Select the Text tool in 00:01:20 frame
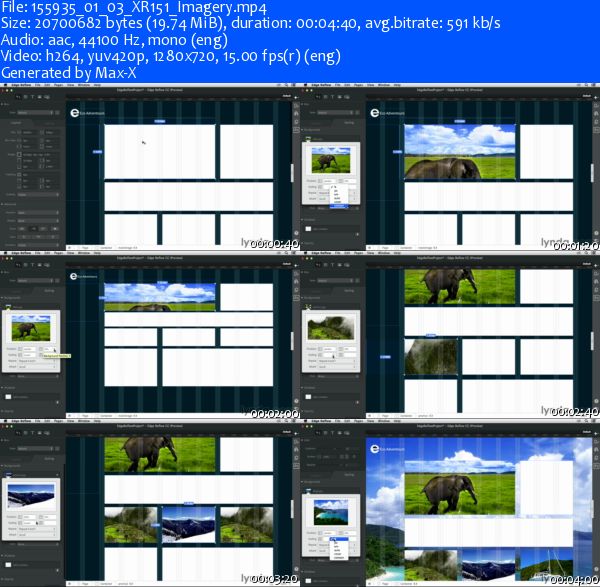Screen dimensions: 600x587 pyautogui.click(x=333, y=97)
